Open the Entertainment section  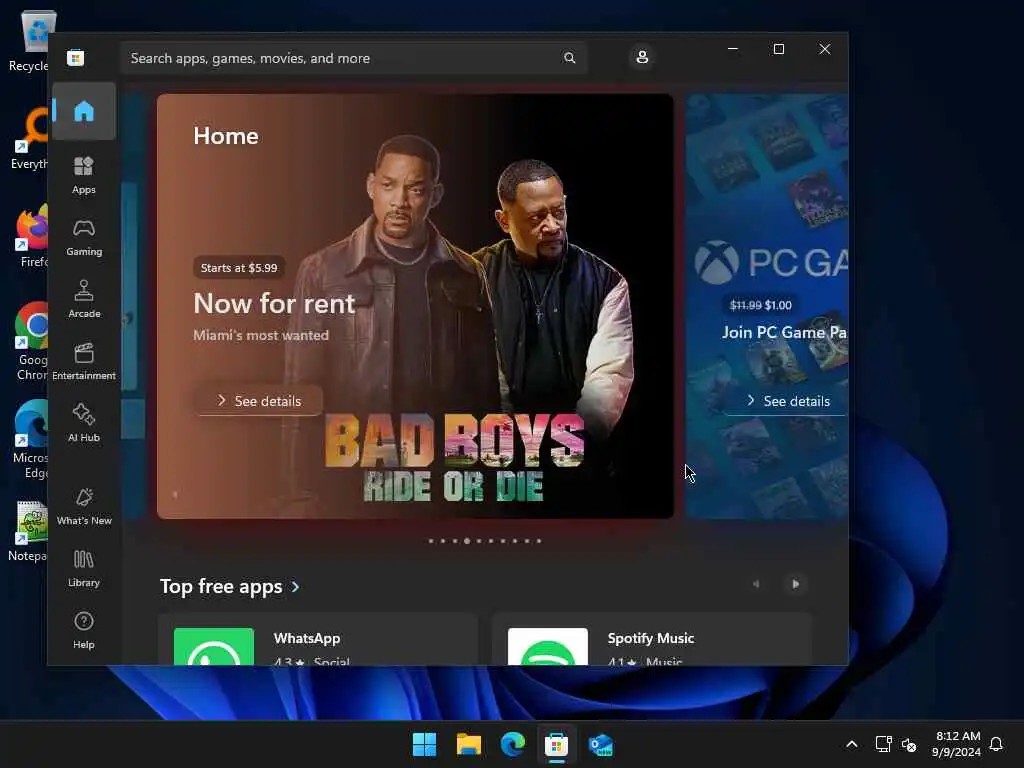pos(84,361)
